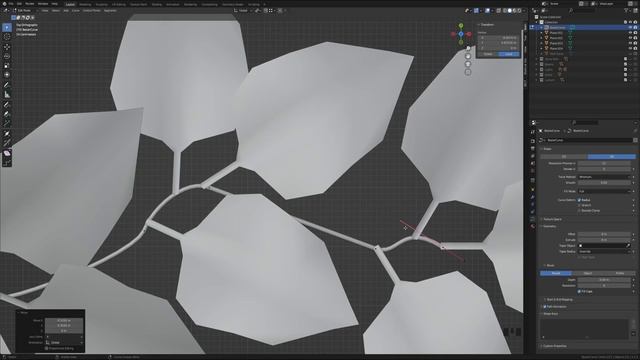Open Fill Mode dropdown

point(604,191)
